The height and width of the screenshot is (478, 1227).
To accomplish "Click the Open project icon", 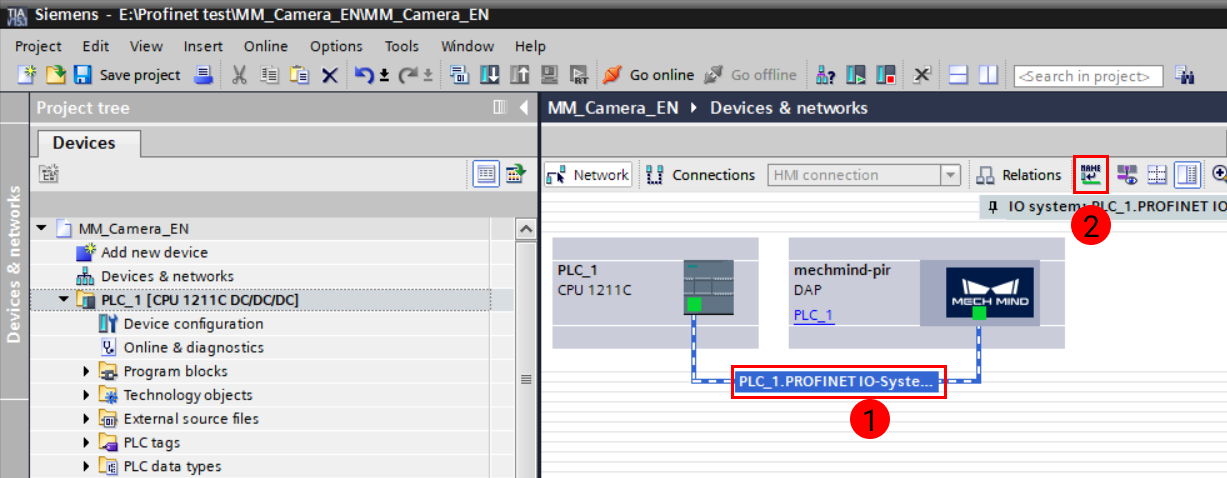I will (55, 75).
